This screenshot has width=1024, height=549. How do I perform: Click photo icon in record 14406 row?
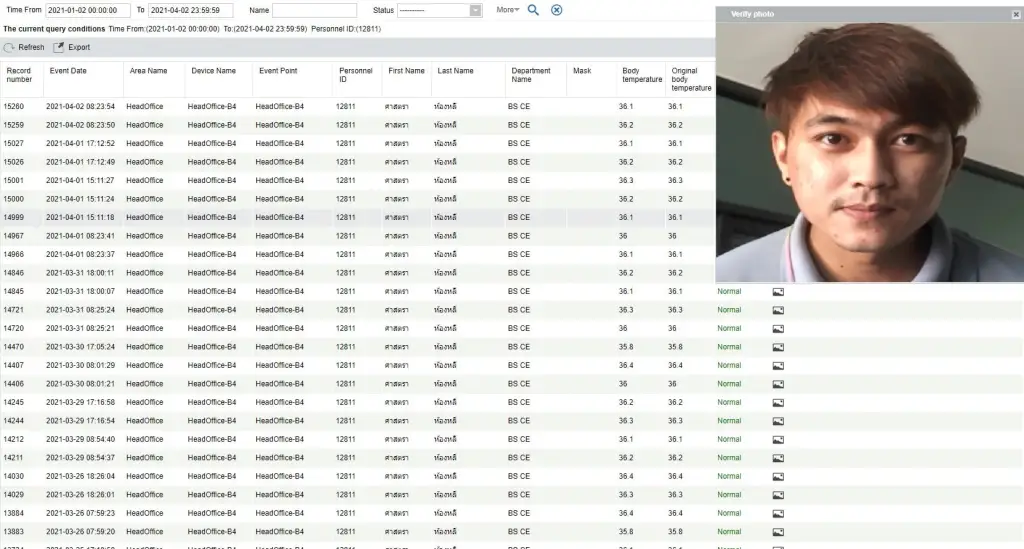778,384
